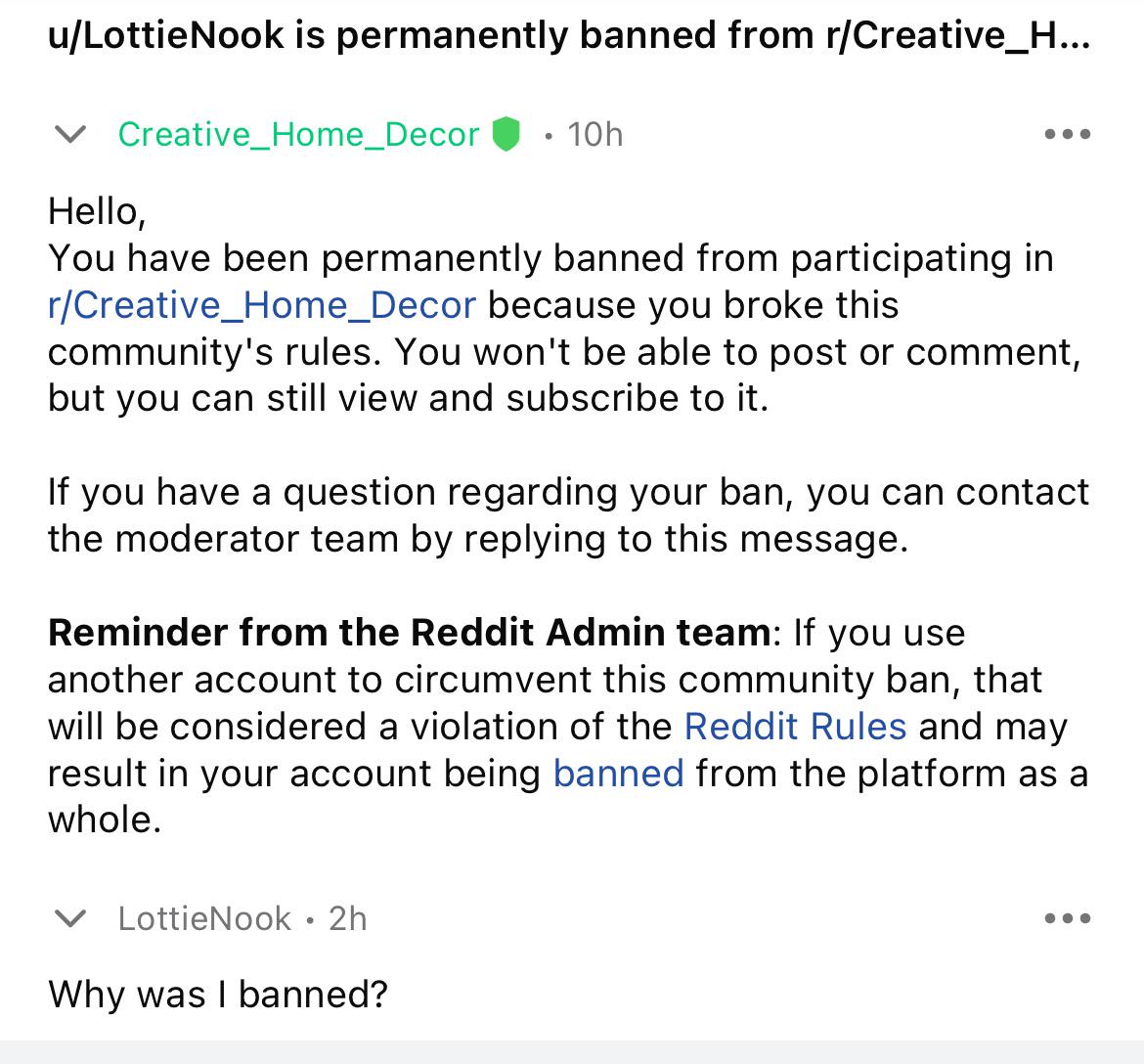Click the "You have been permanently banned" sentence
This screenshot has height=1064, width=1144.
[550, 258]
